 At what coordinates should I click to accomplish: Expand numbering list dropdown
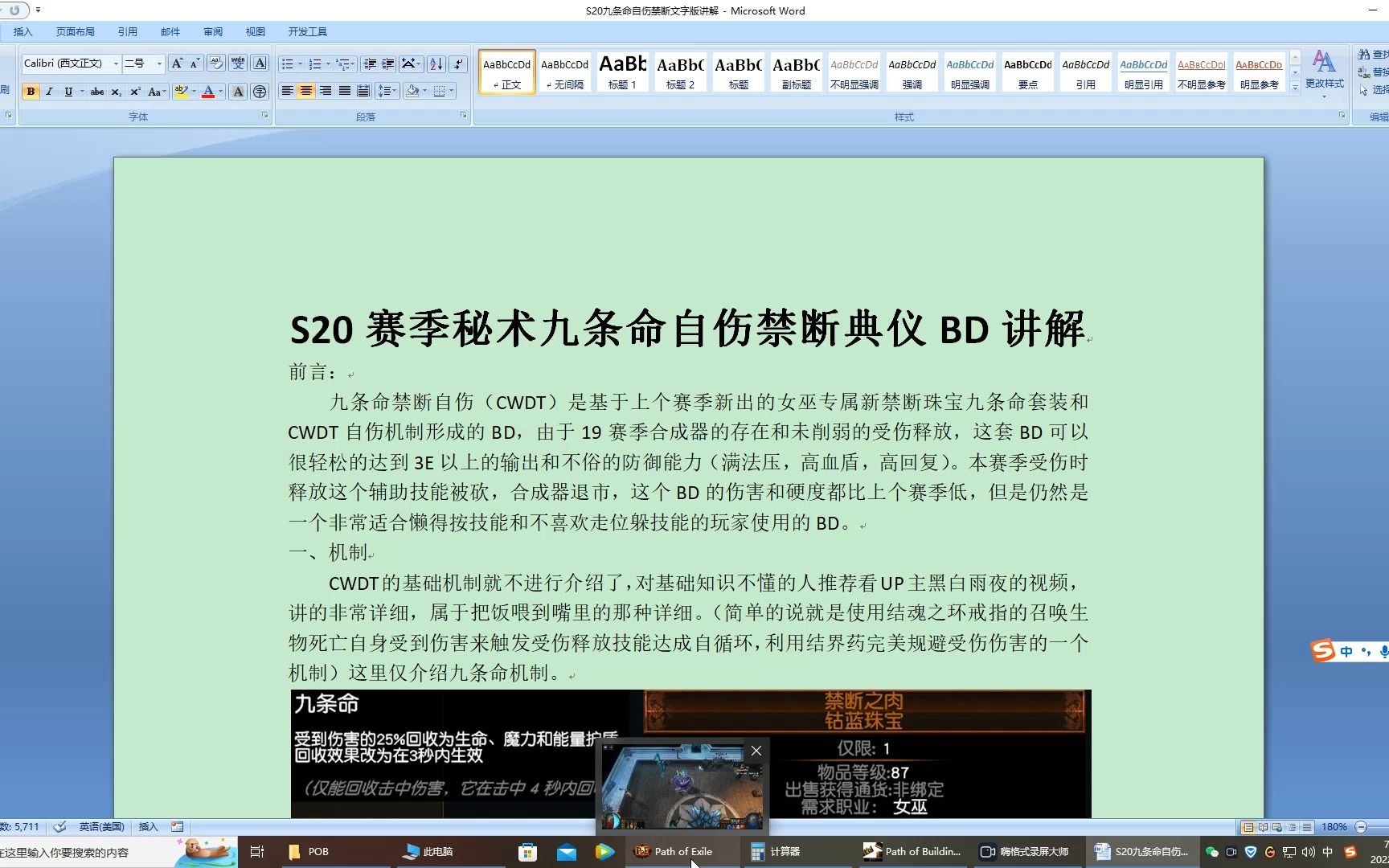pyautogui.click(x=329, y=63)
